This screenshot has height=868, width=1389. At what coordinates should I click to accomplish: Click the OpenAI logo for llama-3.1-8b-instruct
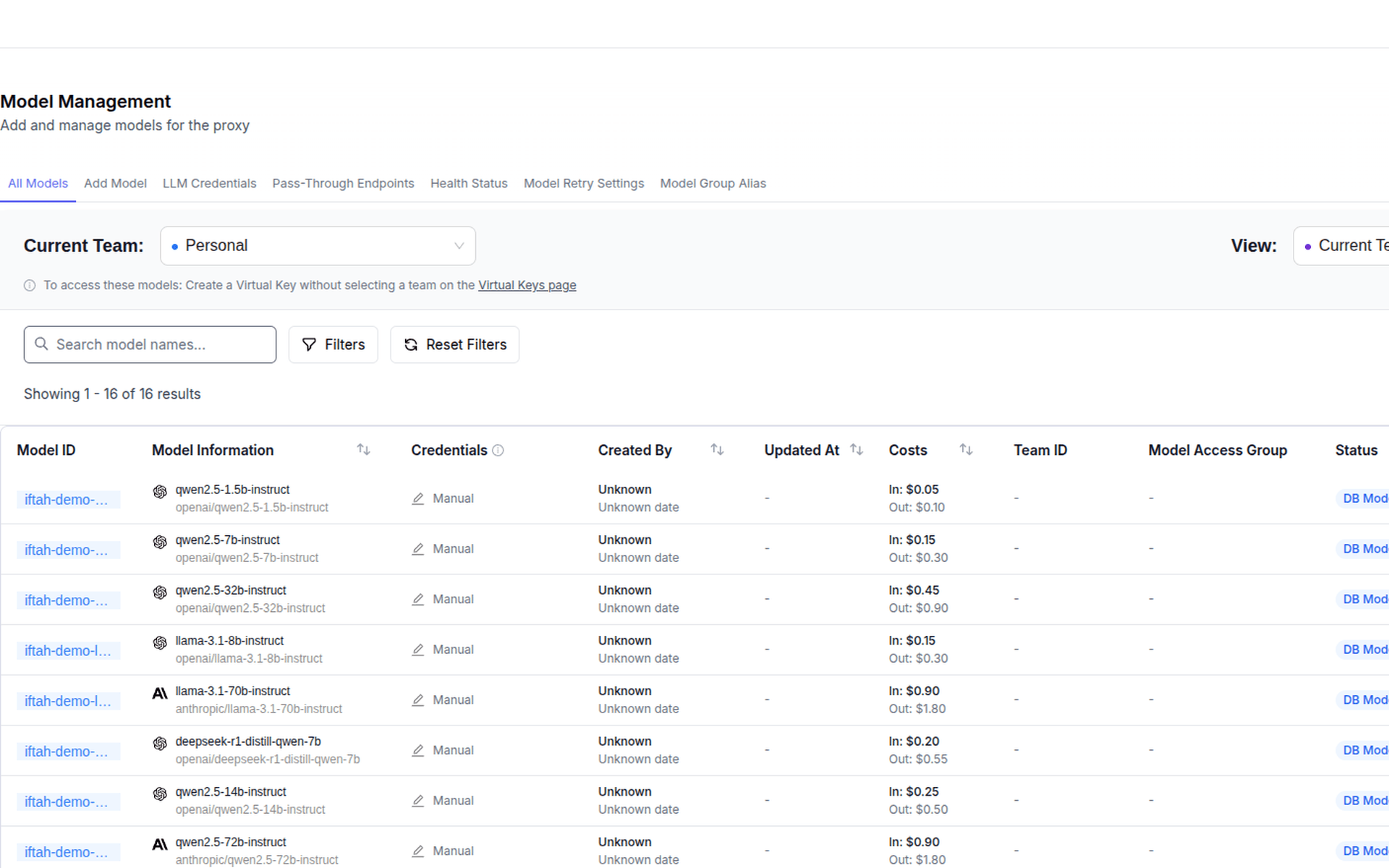[160, 642]
